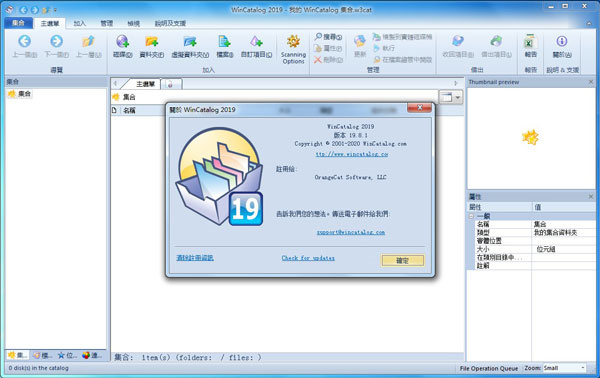Click the clear registration info link
Image resolution: width=600 pixels, height=378 pixels.
(x=195, y=258)
